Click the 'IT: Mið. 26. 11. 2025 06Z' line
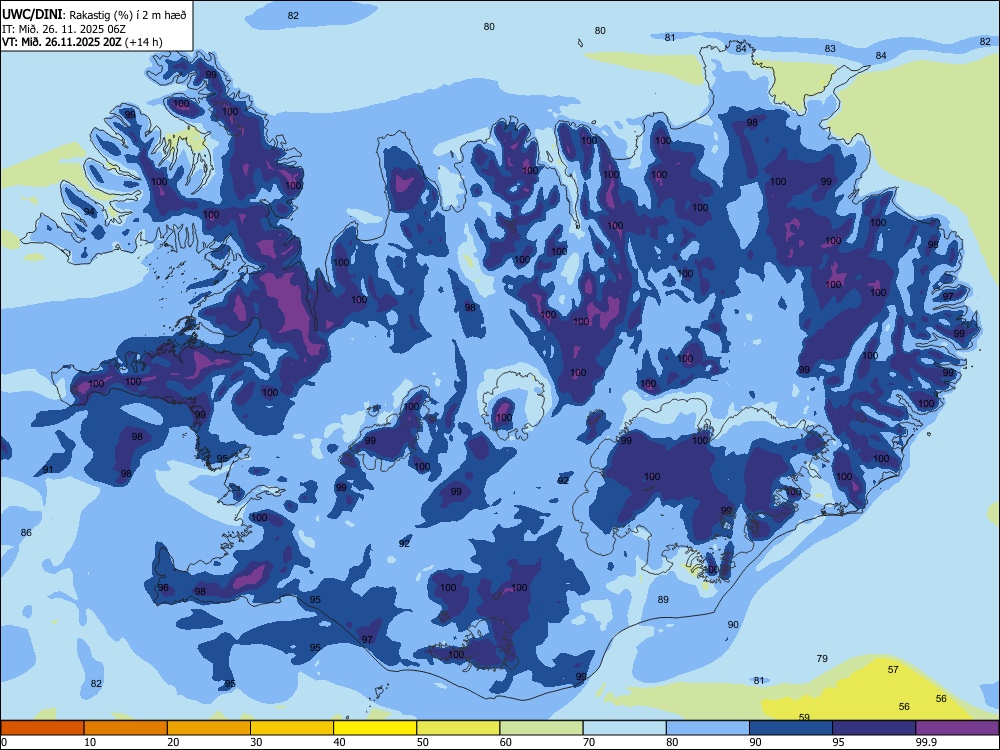 point(65,29)
